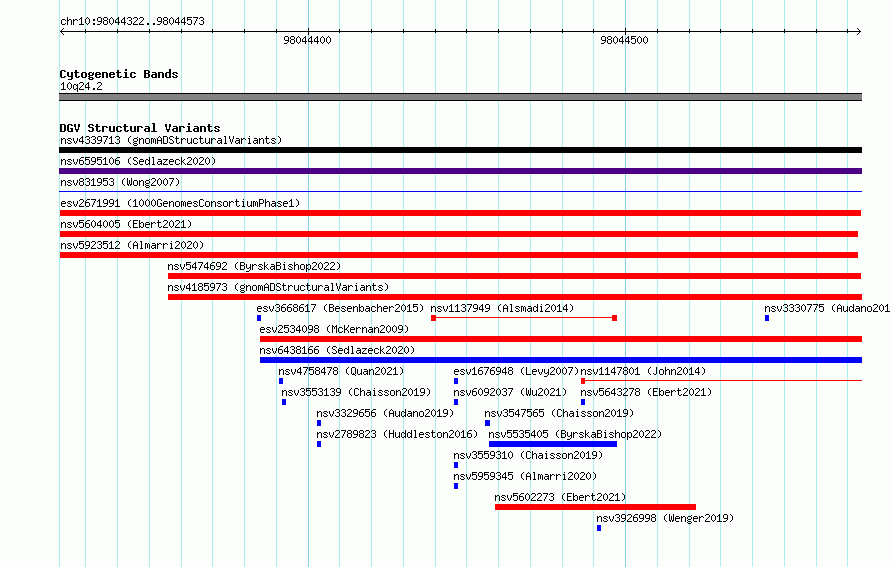Screen dimensions: 890x567
Task: Open nsv5604005 (Ebert2021) label
Action: 126,224
